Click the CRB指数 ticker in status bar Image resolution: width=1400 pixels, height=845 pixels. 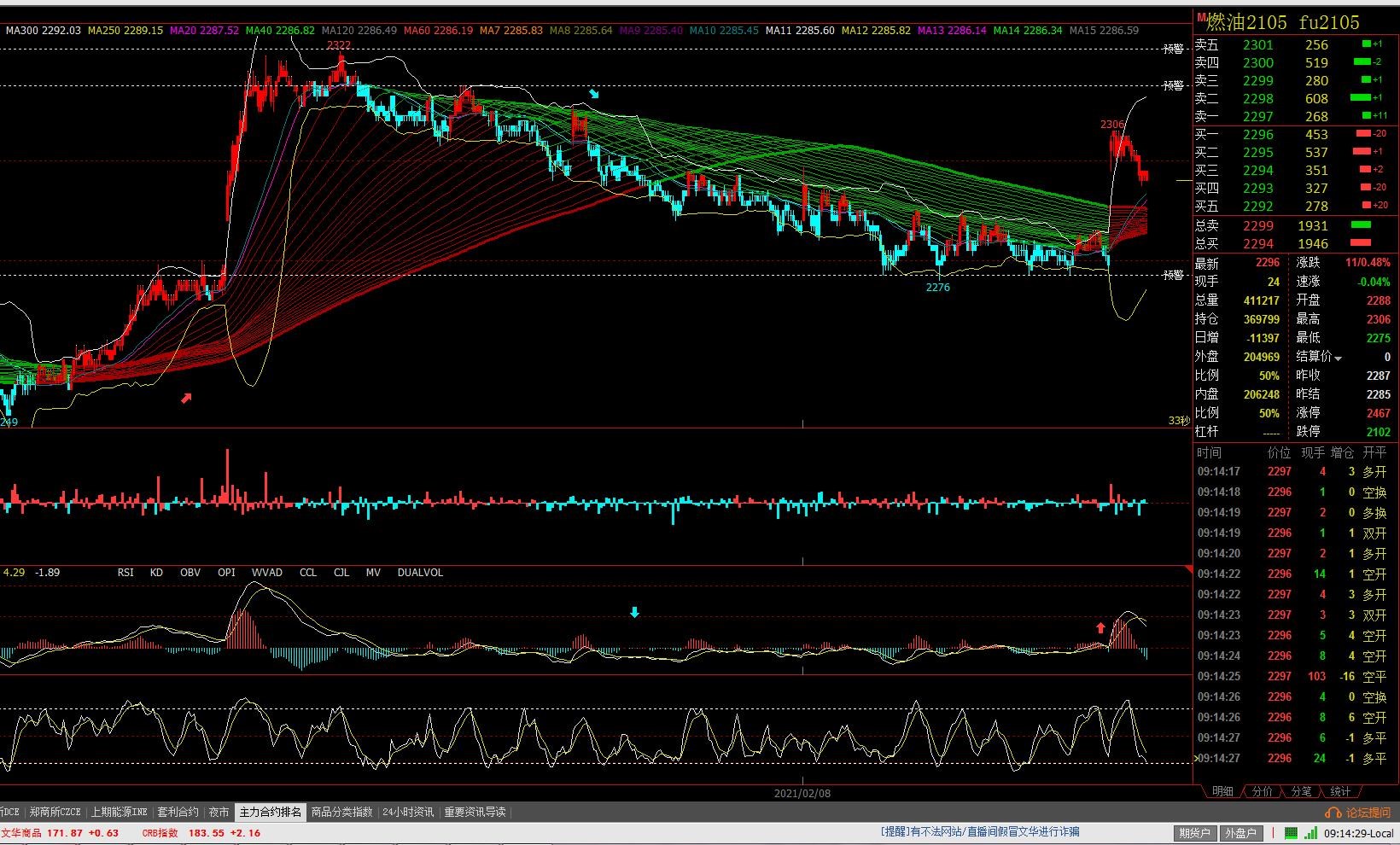(x=201, y=833)
